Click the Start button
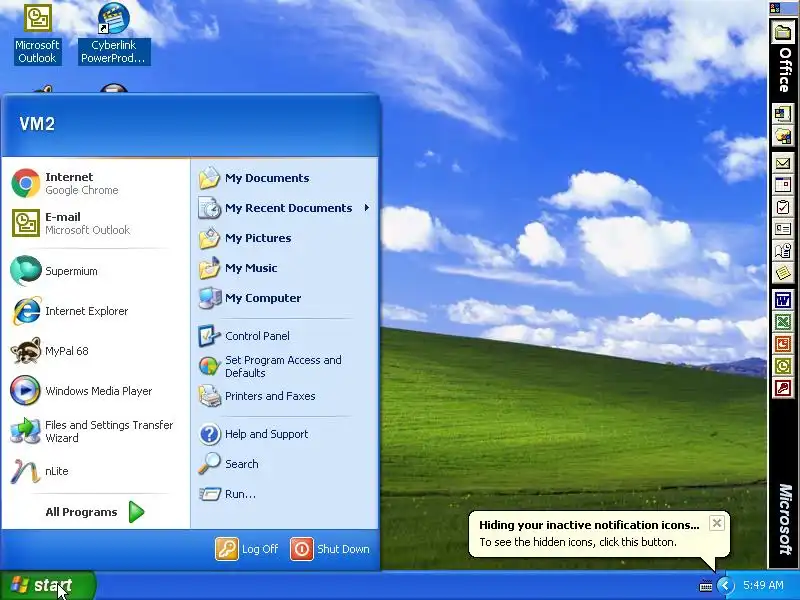 point(47,585)
